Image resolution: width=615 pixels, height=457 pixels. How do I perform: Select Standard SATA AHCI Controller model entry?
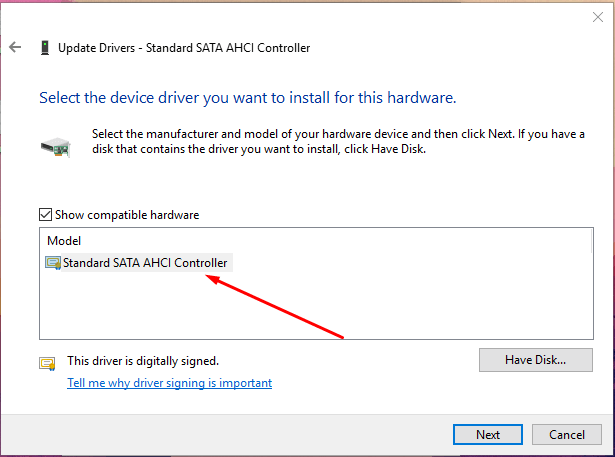pos(139,263)
